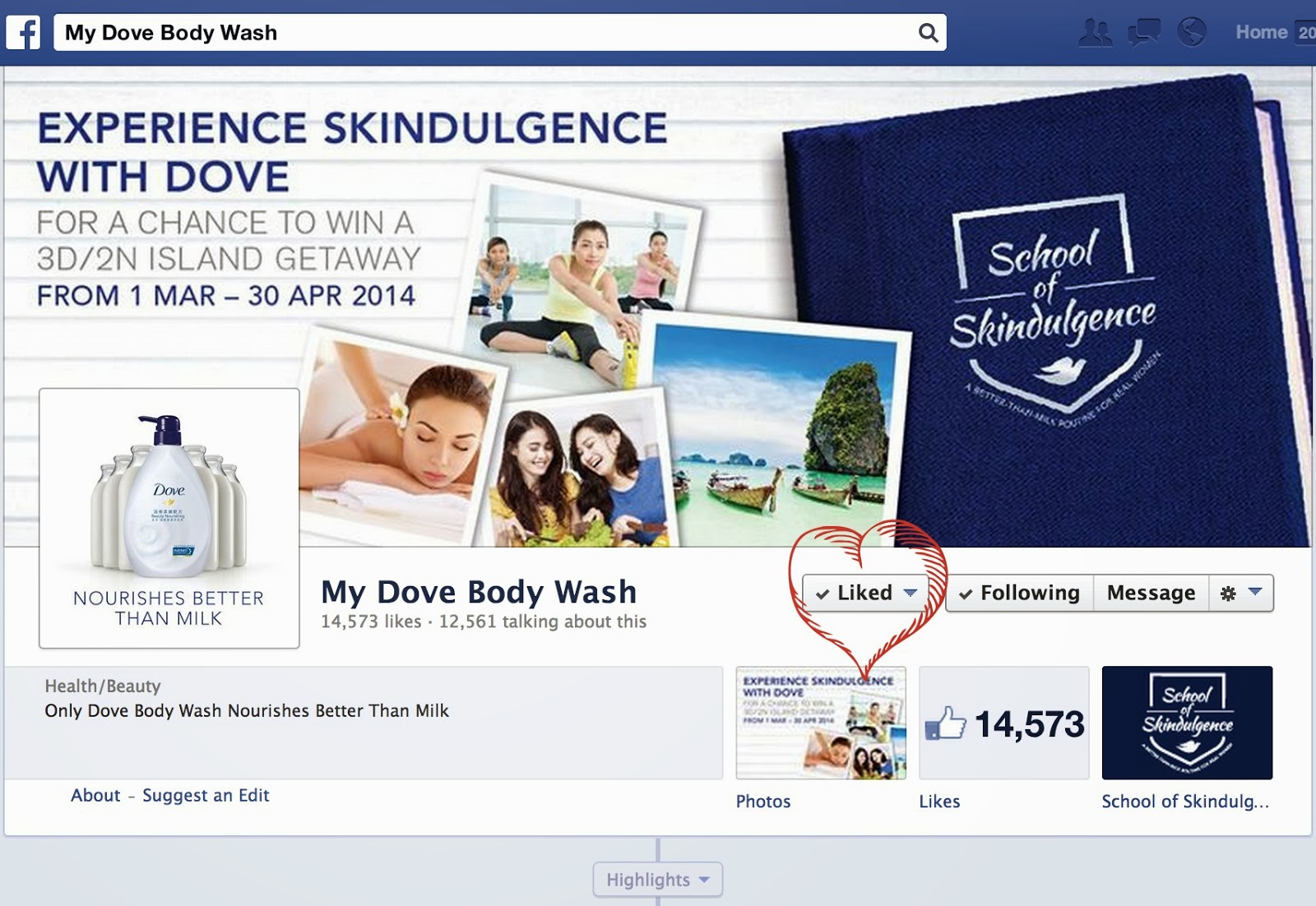Image resolution: width=1316 pixels, height=906 pixels.
Task: Click the Facebook logo icon
Action: 23,33
